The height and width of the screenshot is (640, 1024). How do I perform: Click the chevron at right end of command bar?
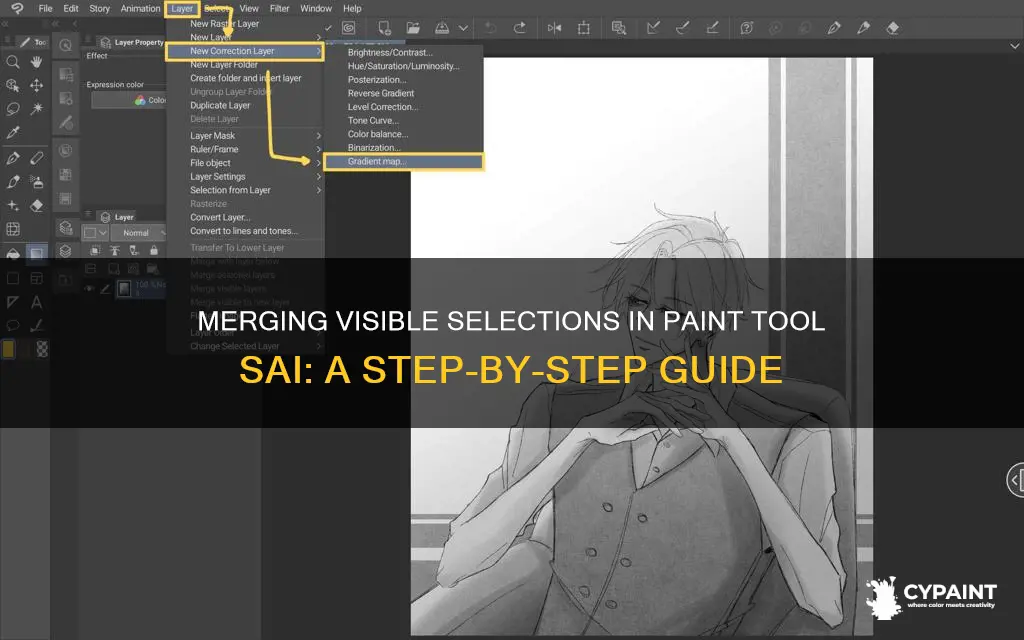point(1014,46)
